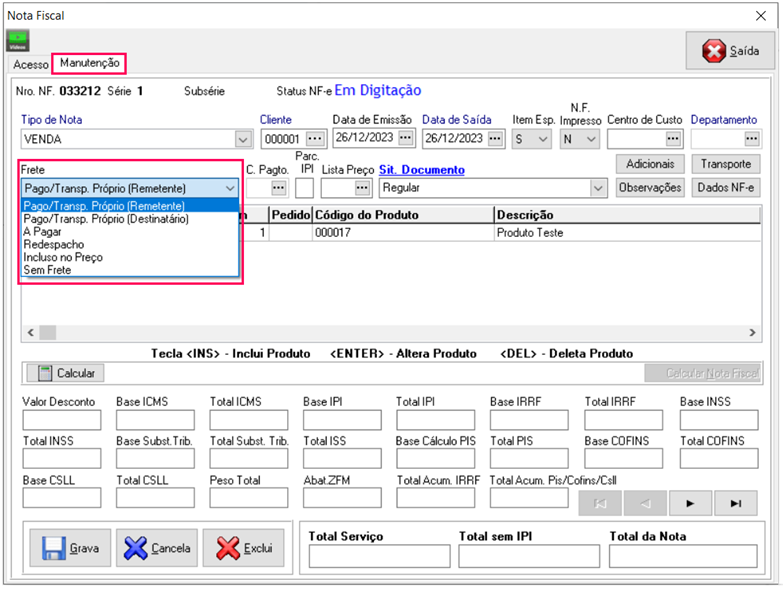This screenshot has height=590, width=783.
Task: Open the Centro de Custo lookup button
Action: (x=673, y=138)
